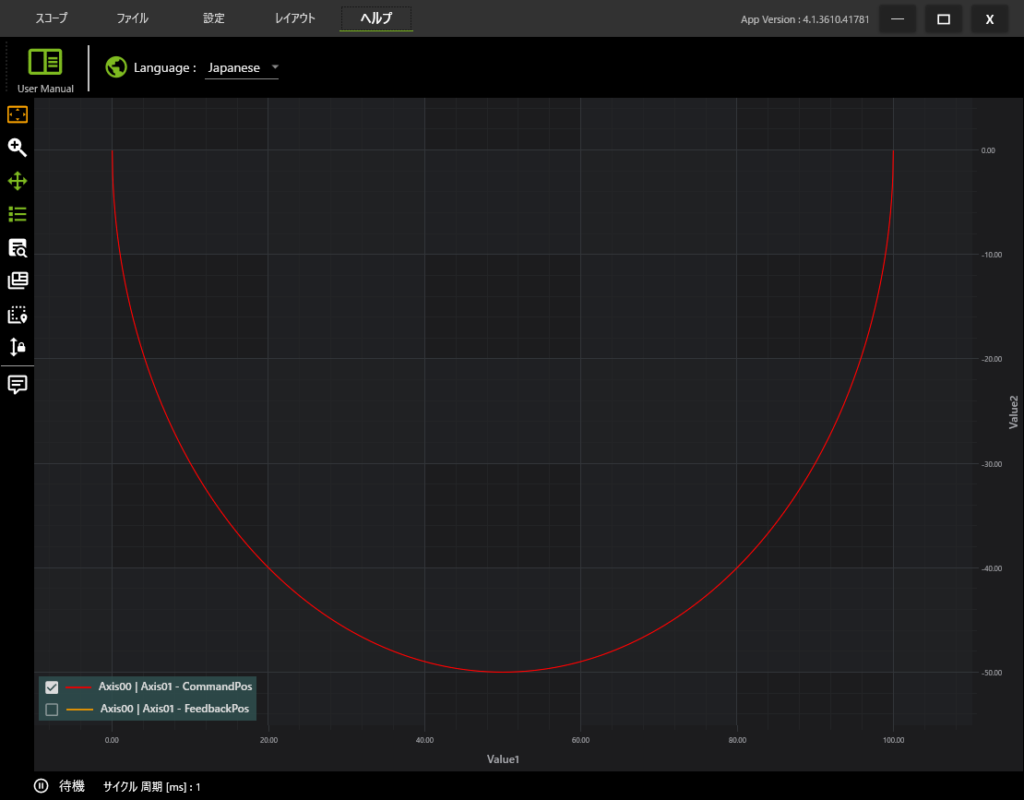Screen dimensions: 1024x800
Task: Activate the pan move arrows tool
Action: 17,181
